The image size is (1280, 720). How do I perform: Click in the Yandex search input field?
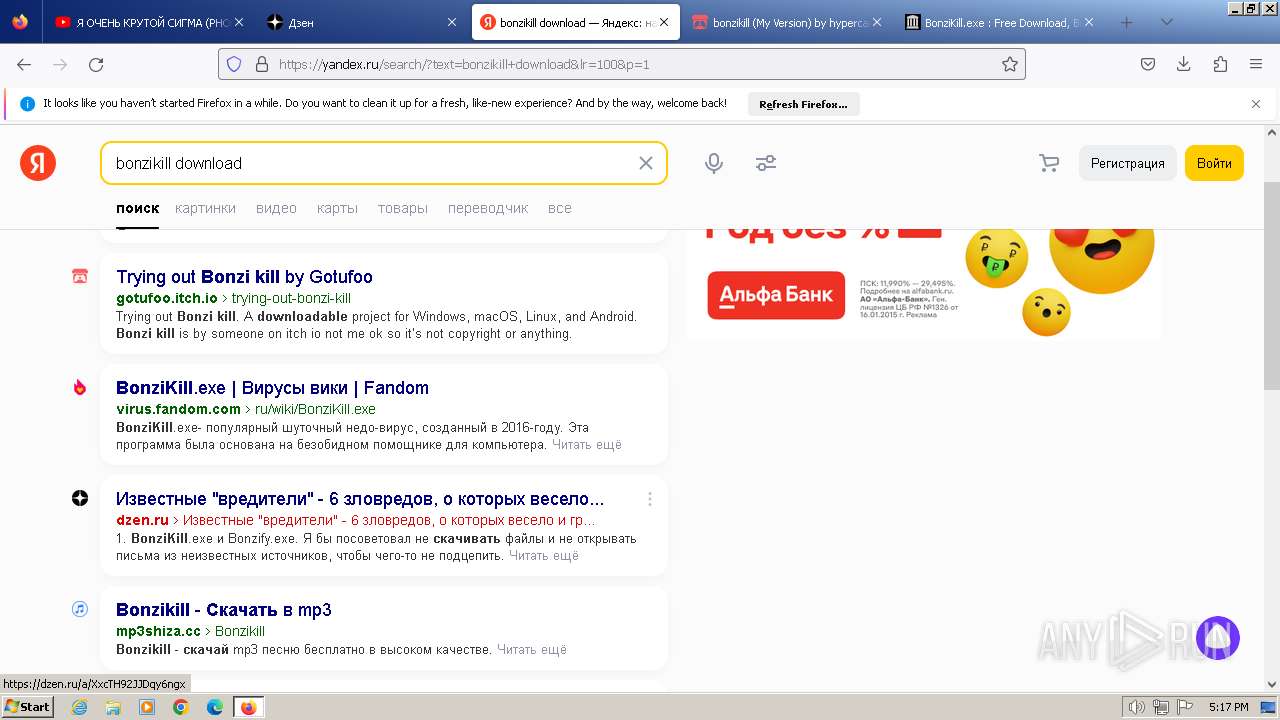click(x=370, y=163)
